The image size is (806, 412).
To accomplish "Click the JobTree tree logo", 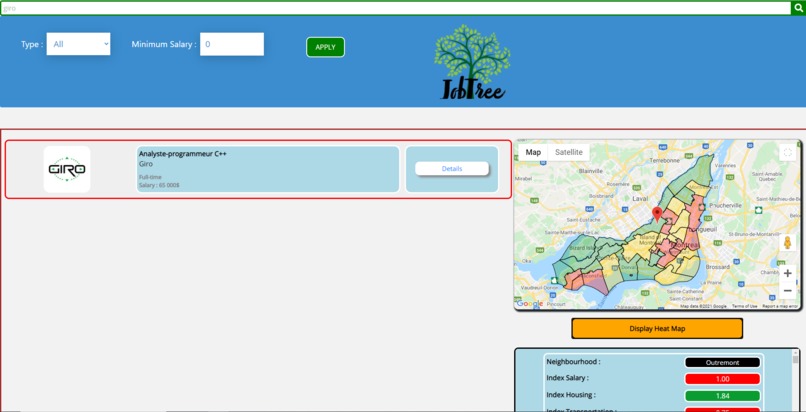I will tap(472, 62).
